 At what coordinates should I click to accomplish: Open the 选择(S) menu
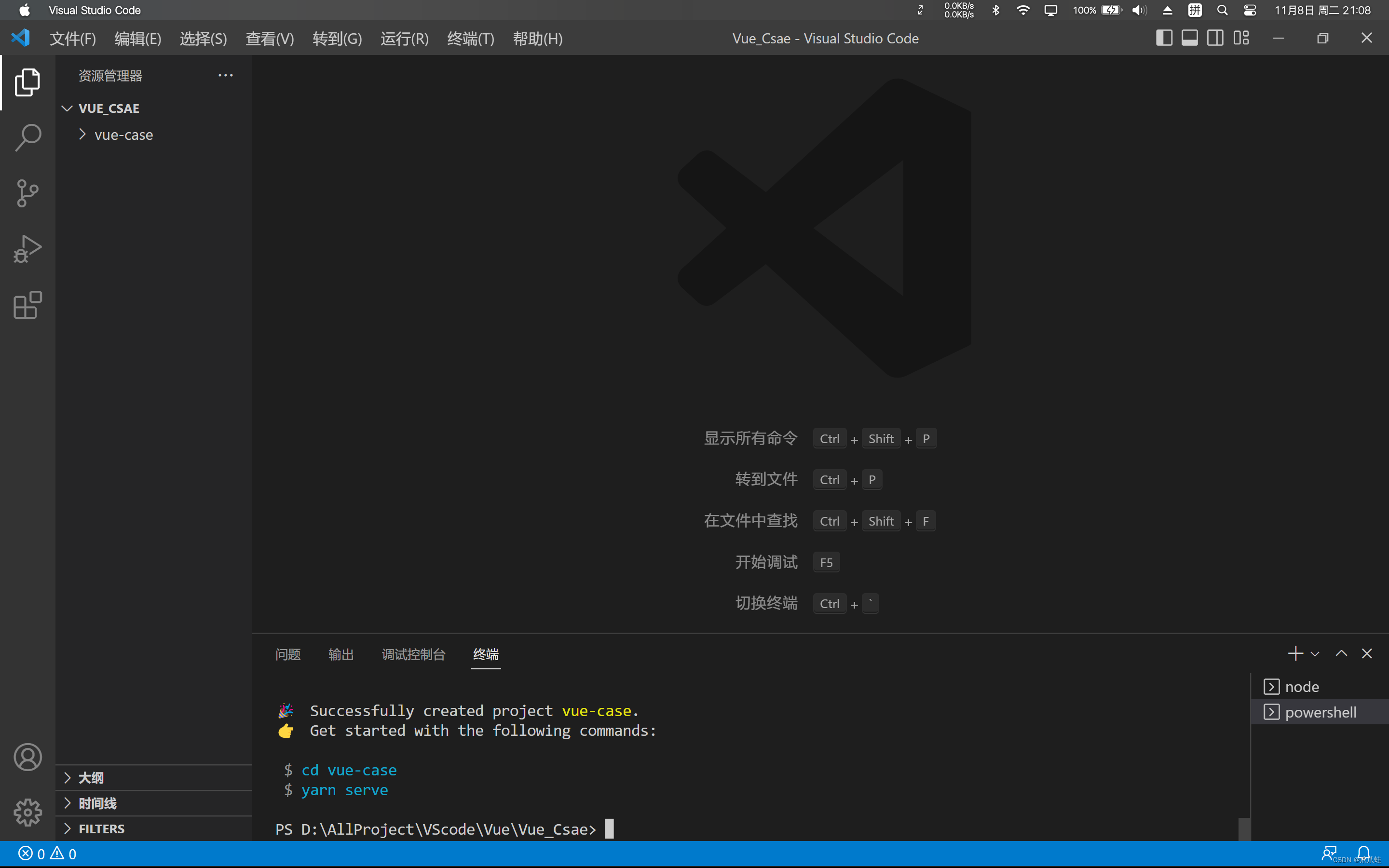tap(203, 39)
